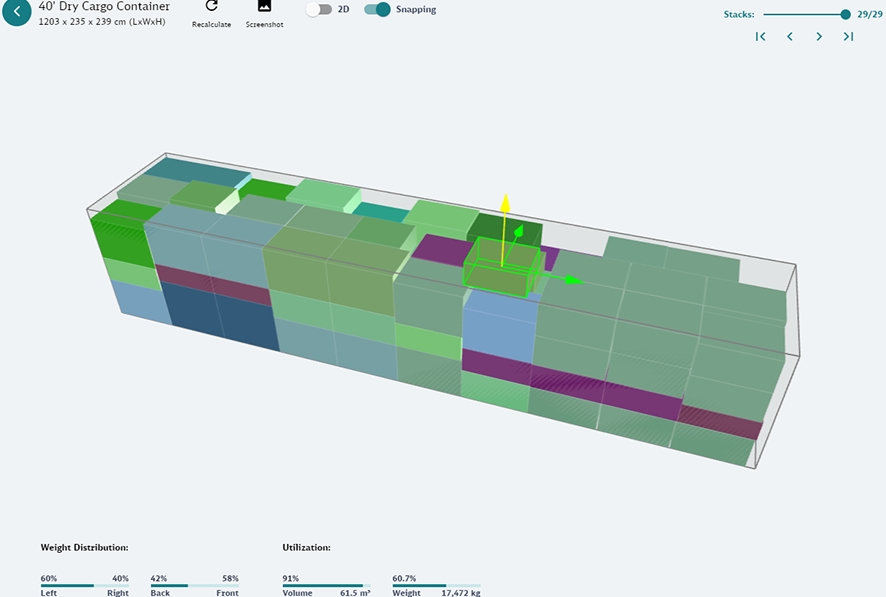Go to the previous stack step
This screenshot has width=886, height=597.
point(790,37)
